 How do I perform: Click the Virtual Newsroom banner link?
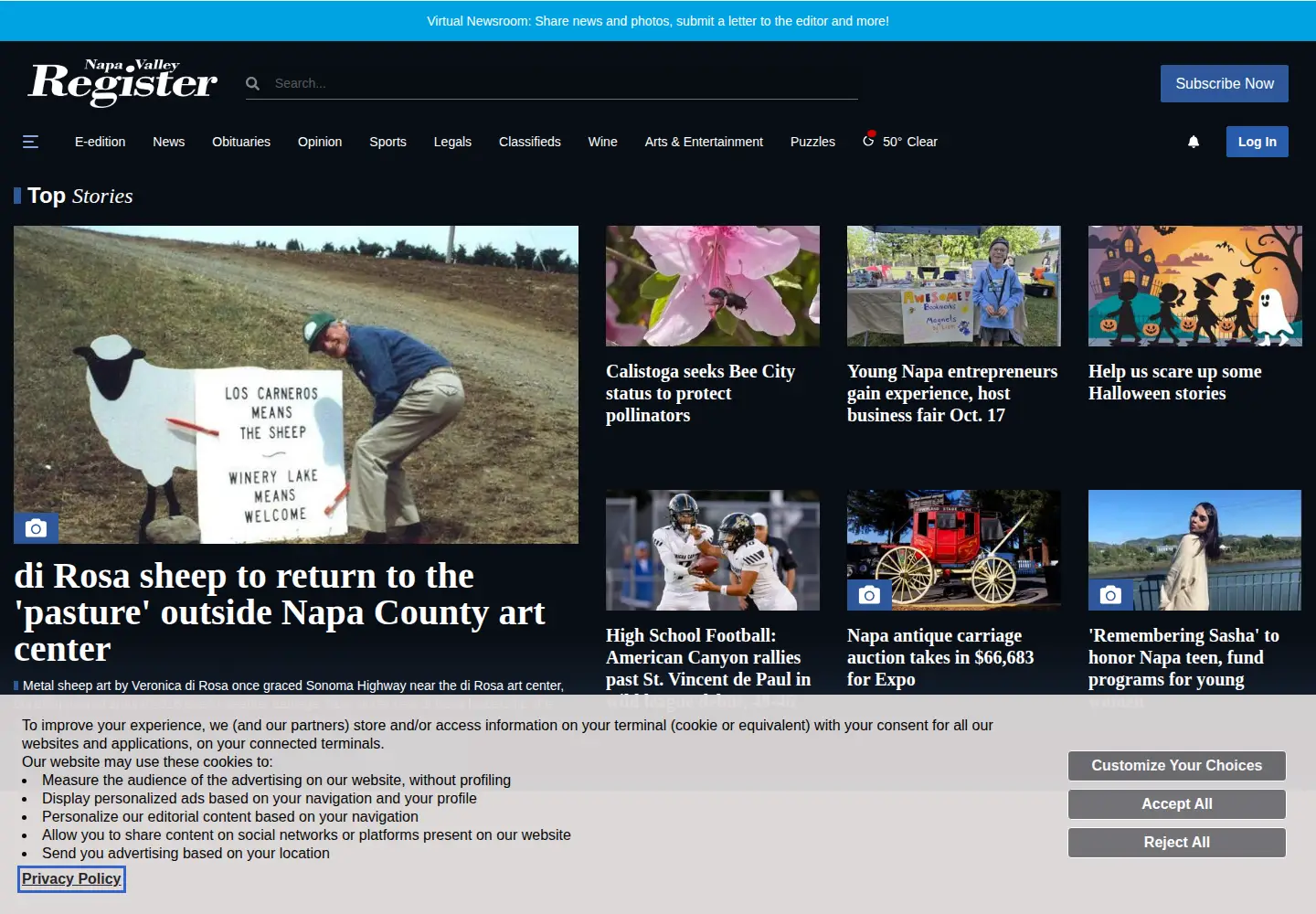[658, 21]
